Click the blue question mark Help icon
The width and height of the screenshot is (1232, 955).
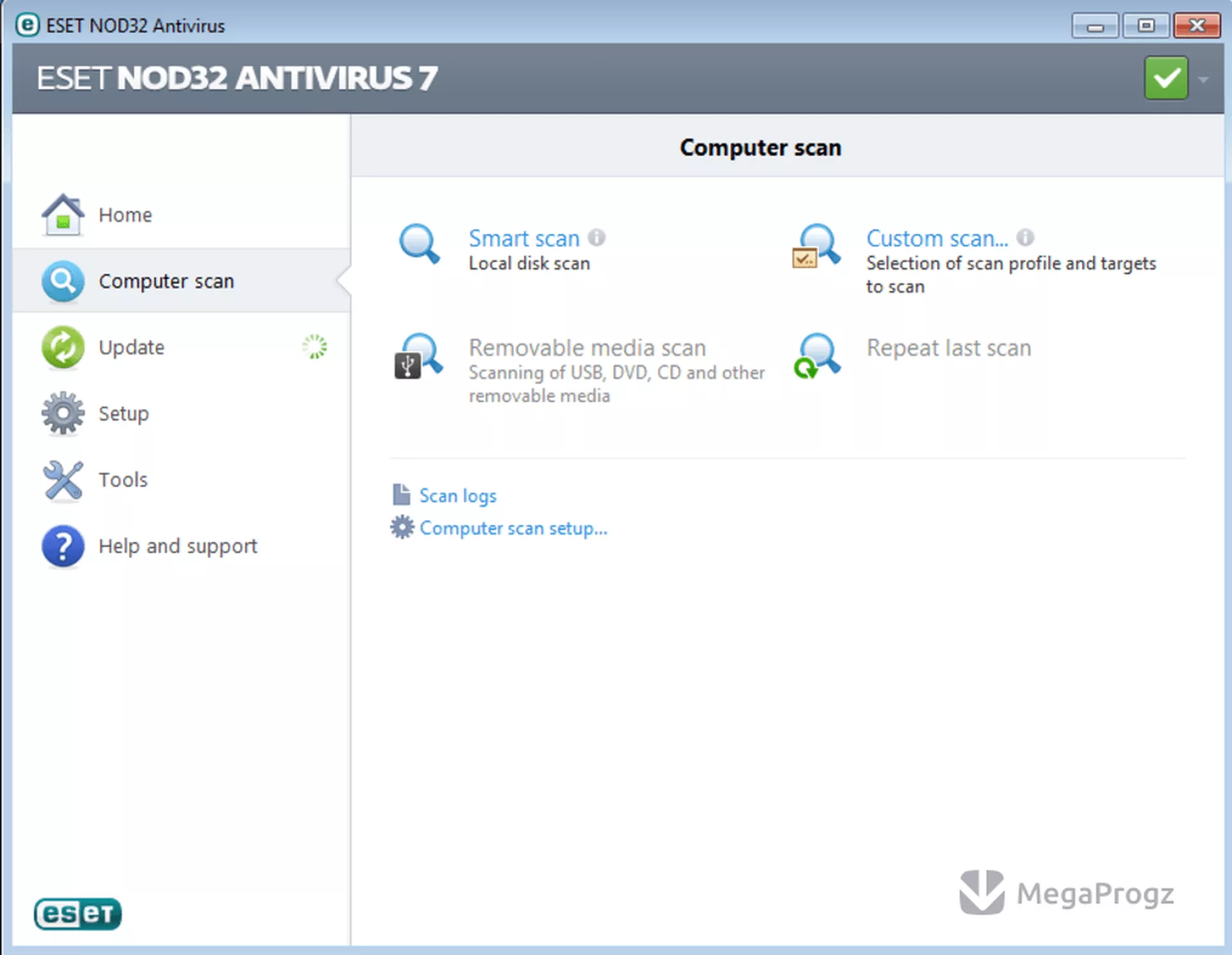(x=63, y=546)
